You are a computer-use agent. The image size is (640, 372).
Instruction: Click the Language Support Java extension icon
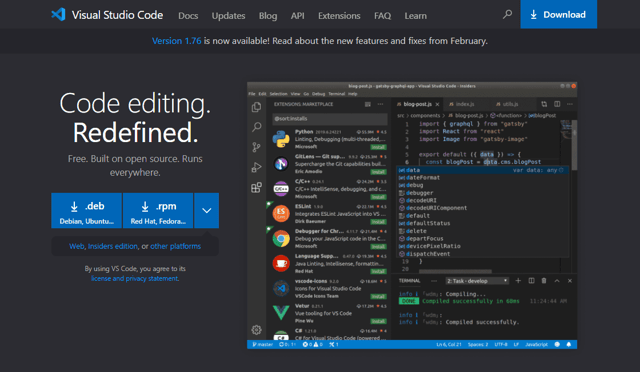[281, 263]
